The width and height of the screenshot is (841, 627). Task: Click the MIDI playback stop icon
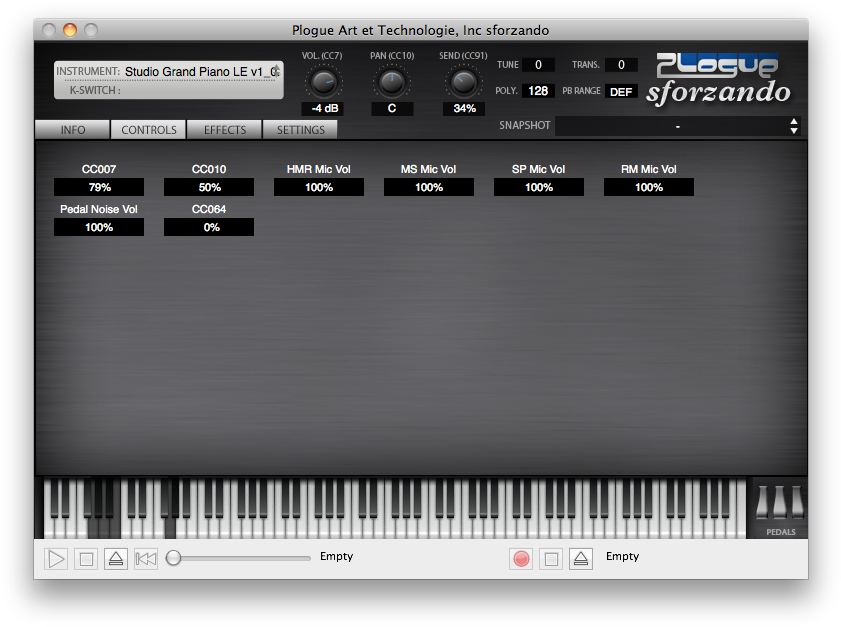pyautogui.click(x=86, y=559)
